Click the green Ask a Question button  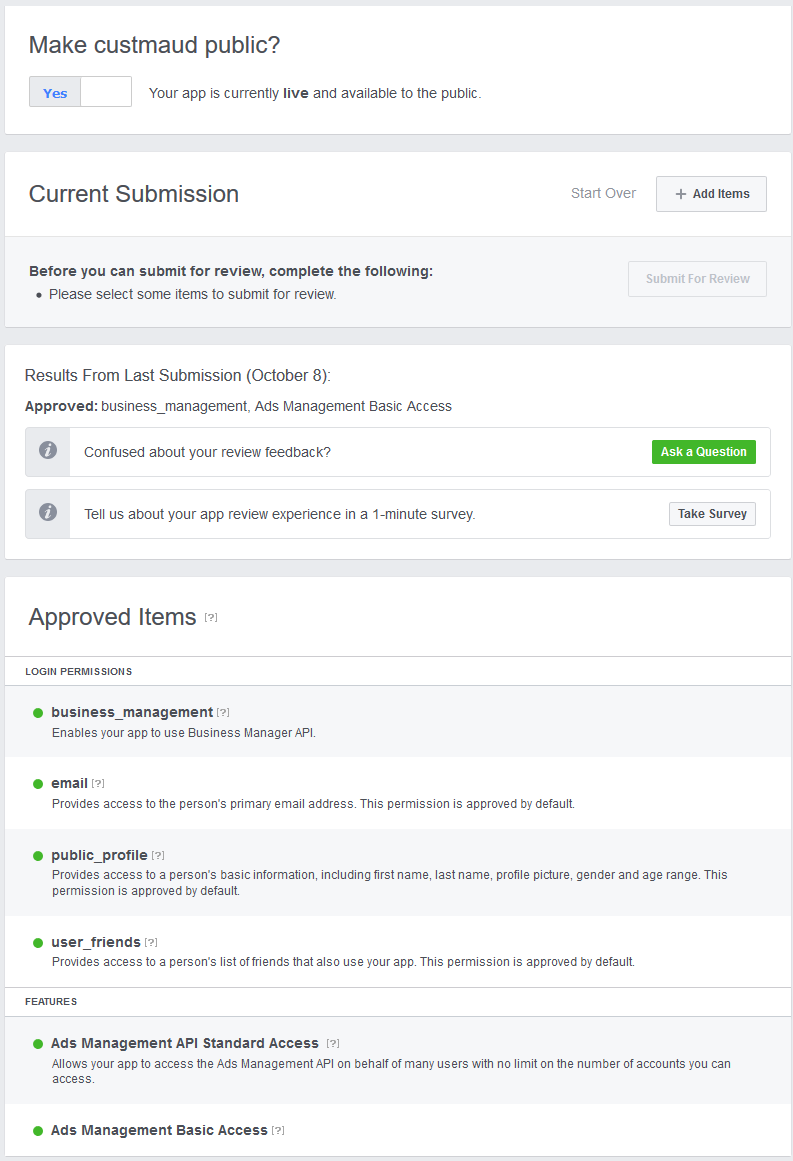[704, 452]
